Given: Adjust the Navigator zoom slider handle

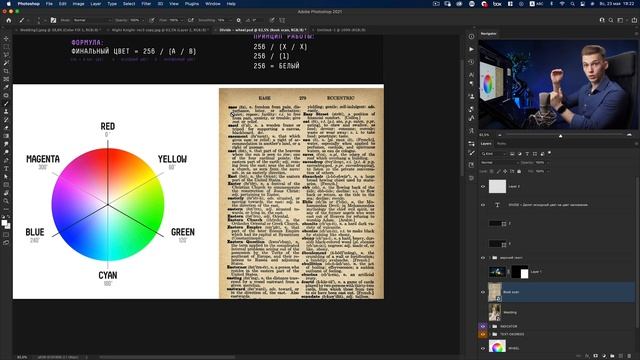Looking at the screenshot, I should (x=560, y=136).
